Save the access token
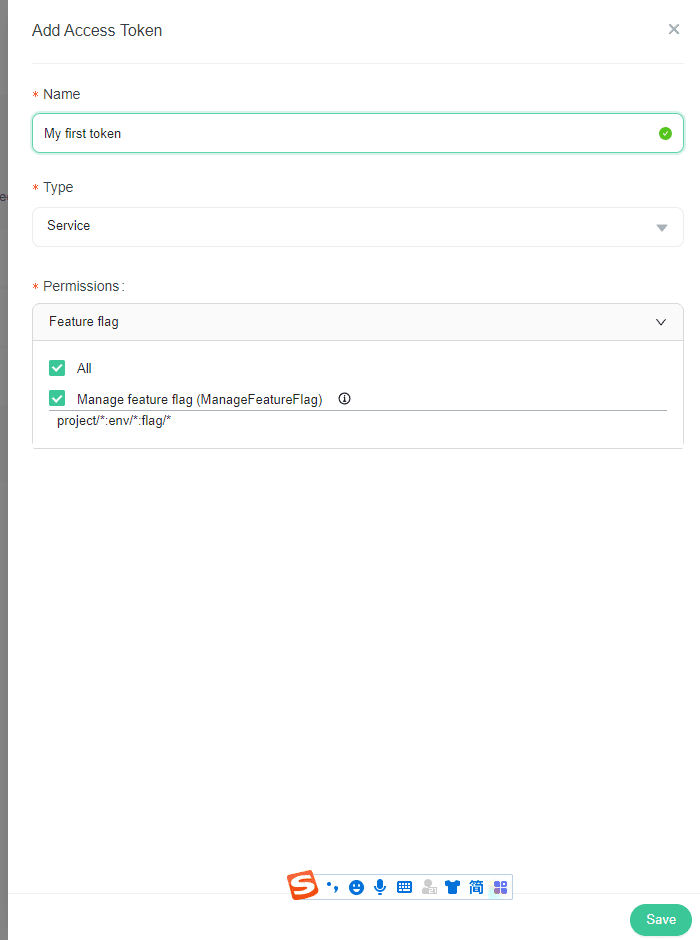The height and width of the screenshot is (940, 700). tap(660, 919)
